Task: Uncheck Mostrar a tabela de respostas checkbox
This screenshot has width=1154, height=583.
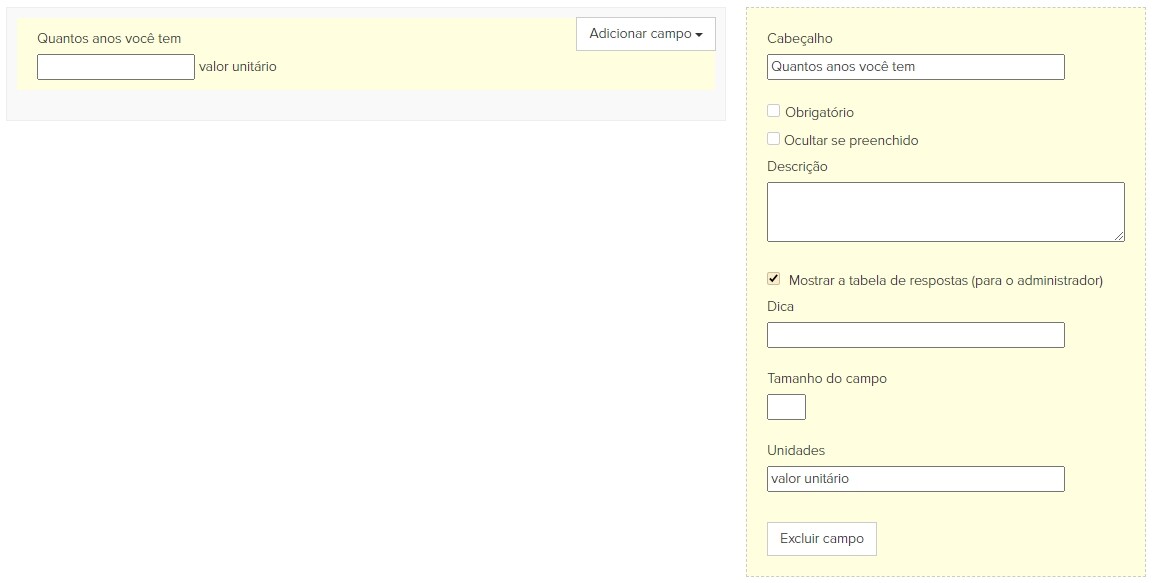Action: click(x=774, y=279)
